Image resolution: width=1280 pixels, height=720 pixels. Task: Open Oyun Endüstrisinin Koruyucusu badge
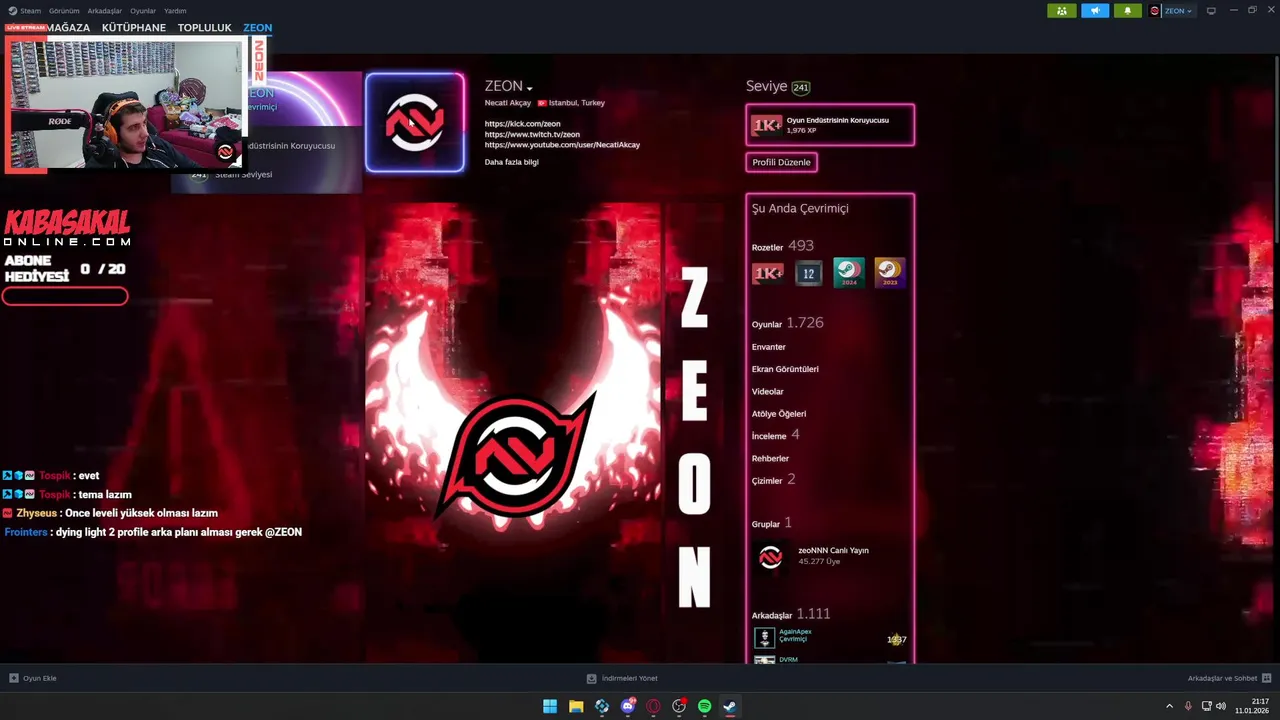830,125
